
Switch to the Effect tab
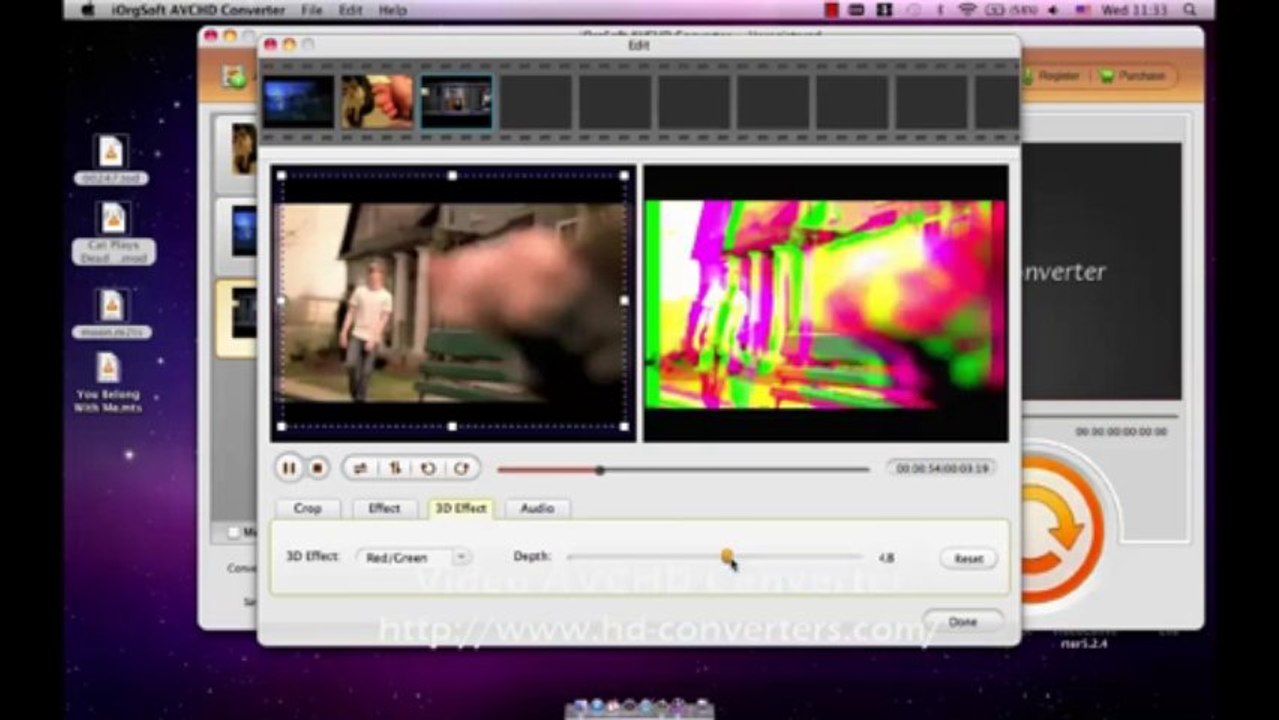[384, 508]
